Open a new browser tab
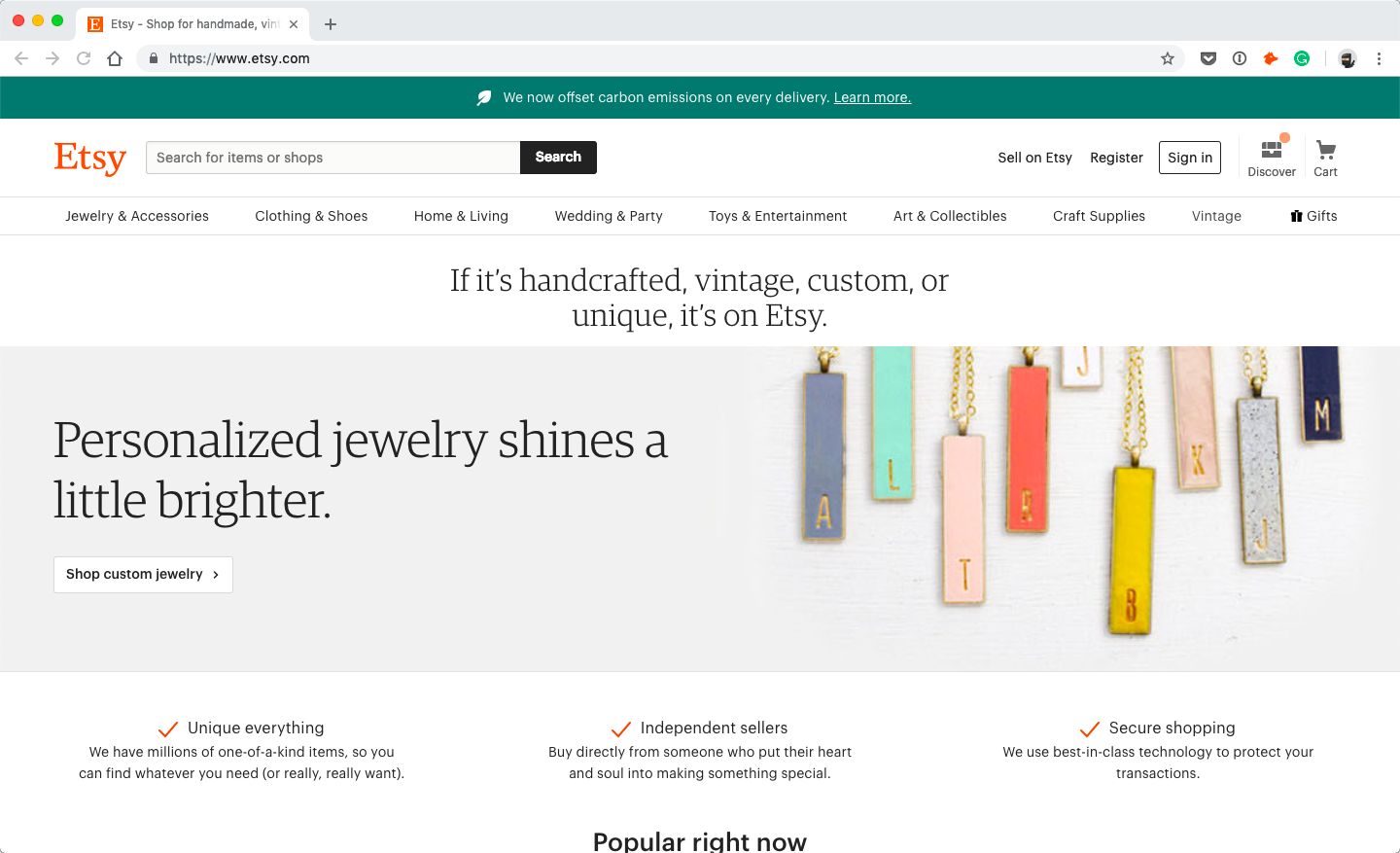Viewport: 1400px width, 853px height. 331,24
